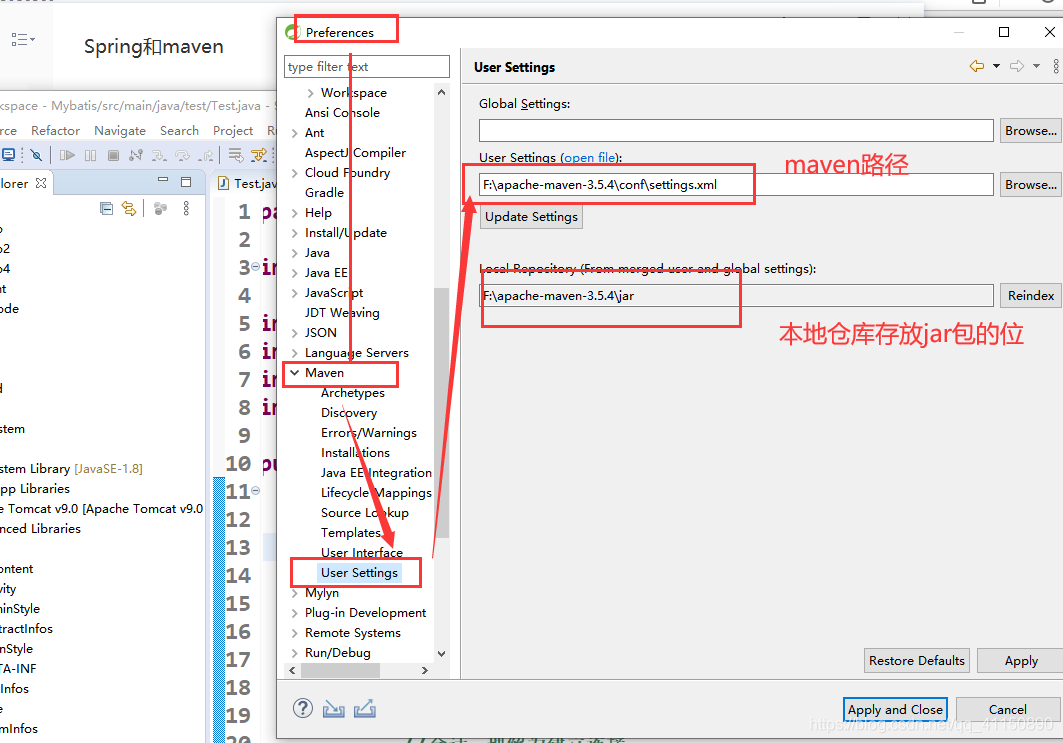Select the Gradle preference item
Image resolution: width=1063 pixels, height=743 pixels.
coord(324,193)
